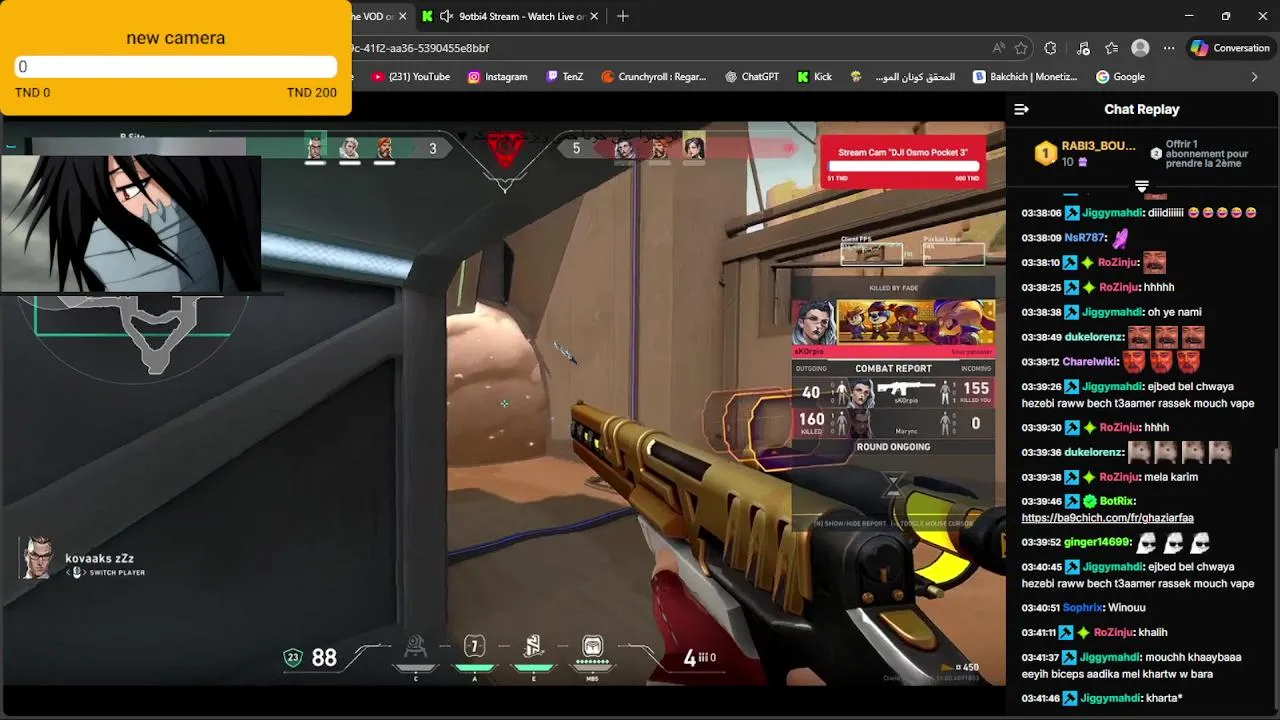Show more bookmarks with the overflow chevron
This screenshot has height=720, width=1280.
1255,77
